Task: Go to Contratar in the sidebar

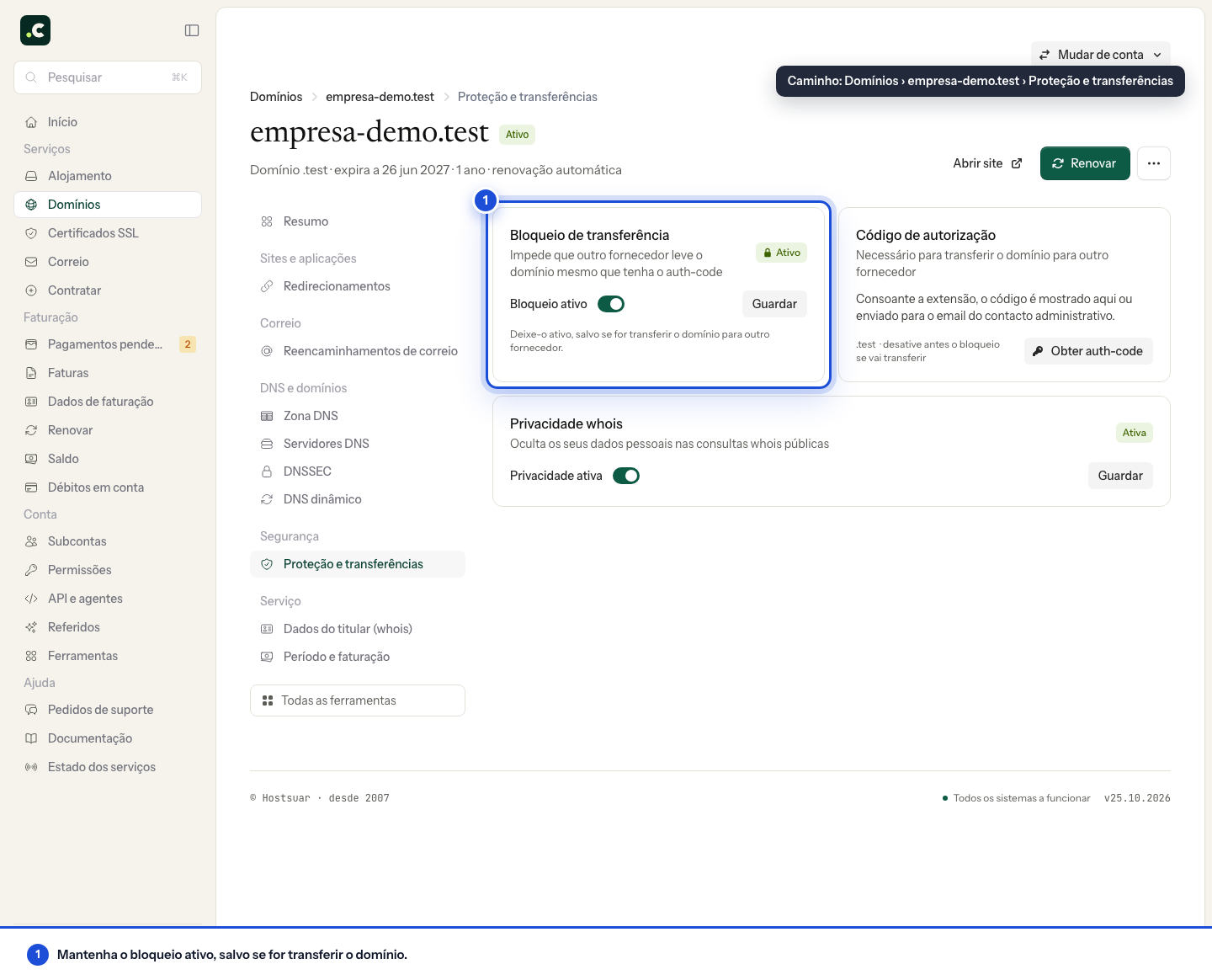Action: click(x=108, y=290)
